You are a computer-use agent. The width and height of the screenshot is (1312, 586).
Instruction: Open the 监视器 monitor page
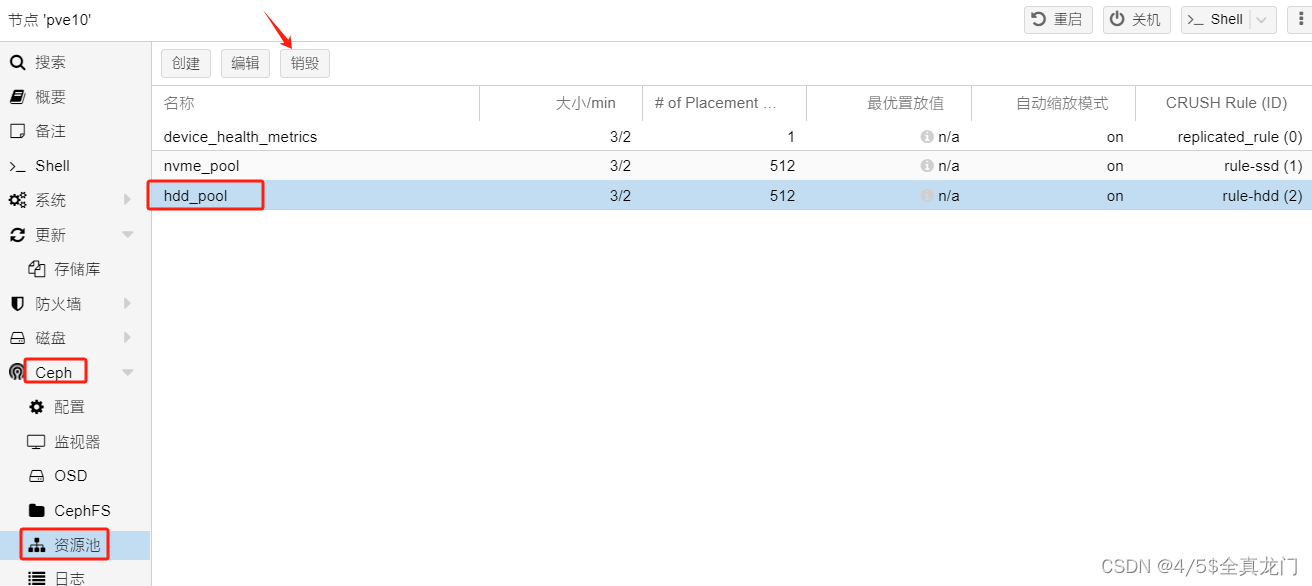point(75,442)
